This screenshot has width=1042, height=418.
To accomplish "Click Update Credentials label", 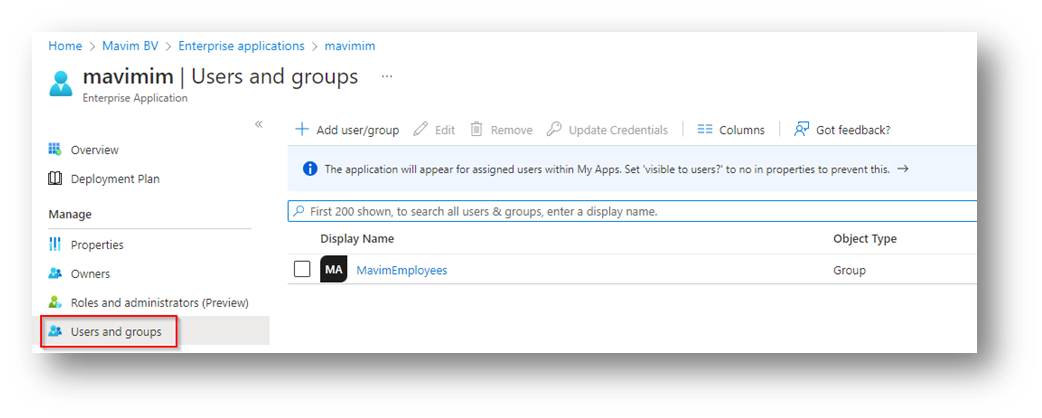I will [x=618, y=130].
